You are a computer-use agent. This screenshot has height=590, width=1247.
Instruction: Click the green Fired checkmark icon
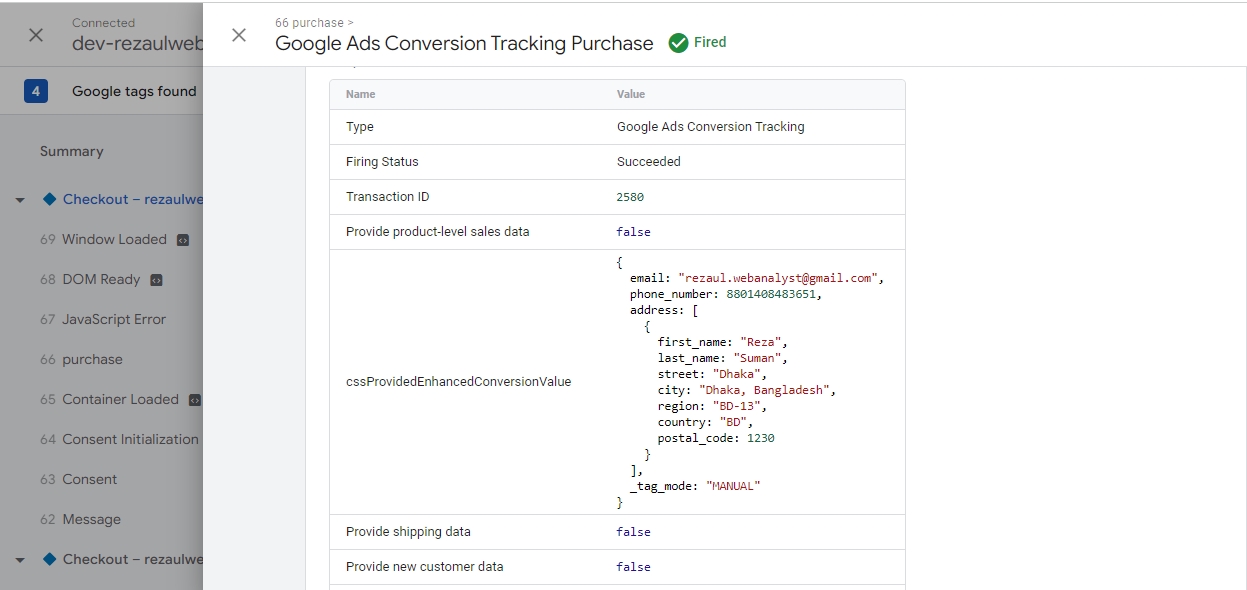[678, 43]
